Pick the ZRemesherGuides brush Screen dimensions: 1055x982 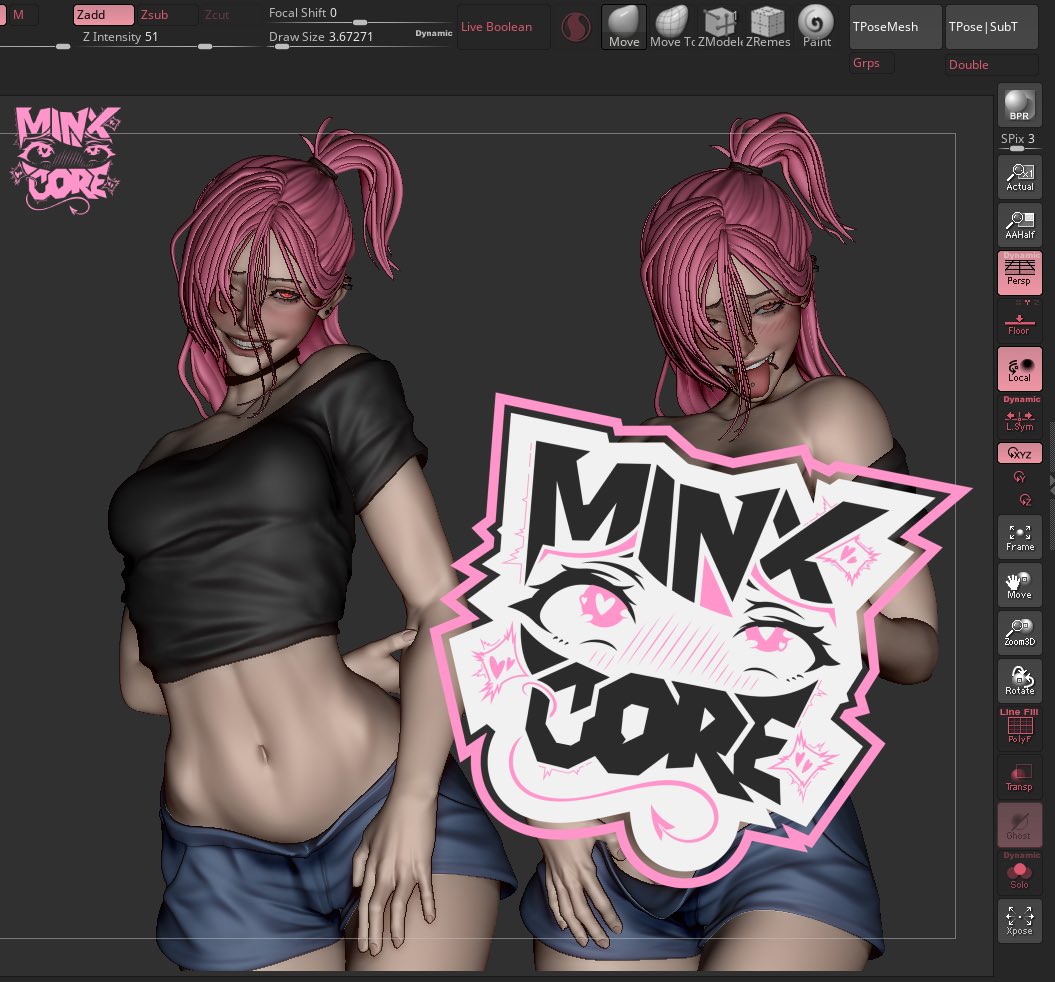768,27
